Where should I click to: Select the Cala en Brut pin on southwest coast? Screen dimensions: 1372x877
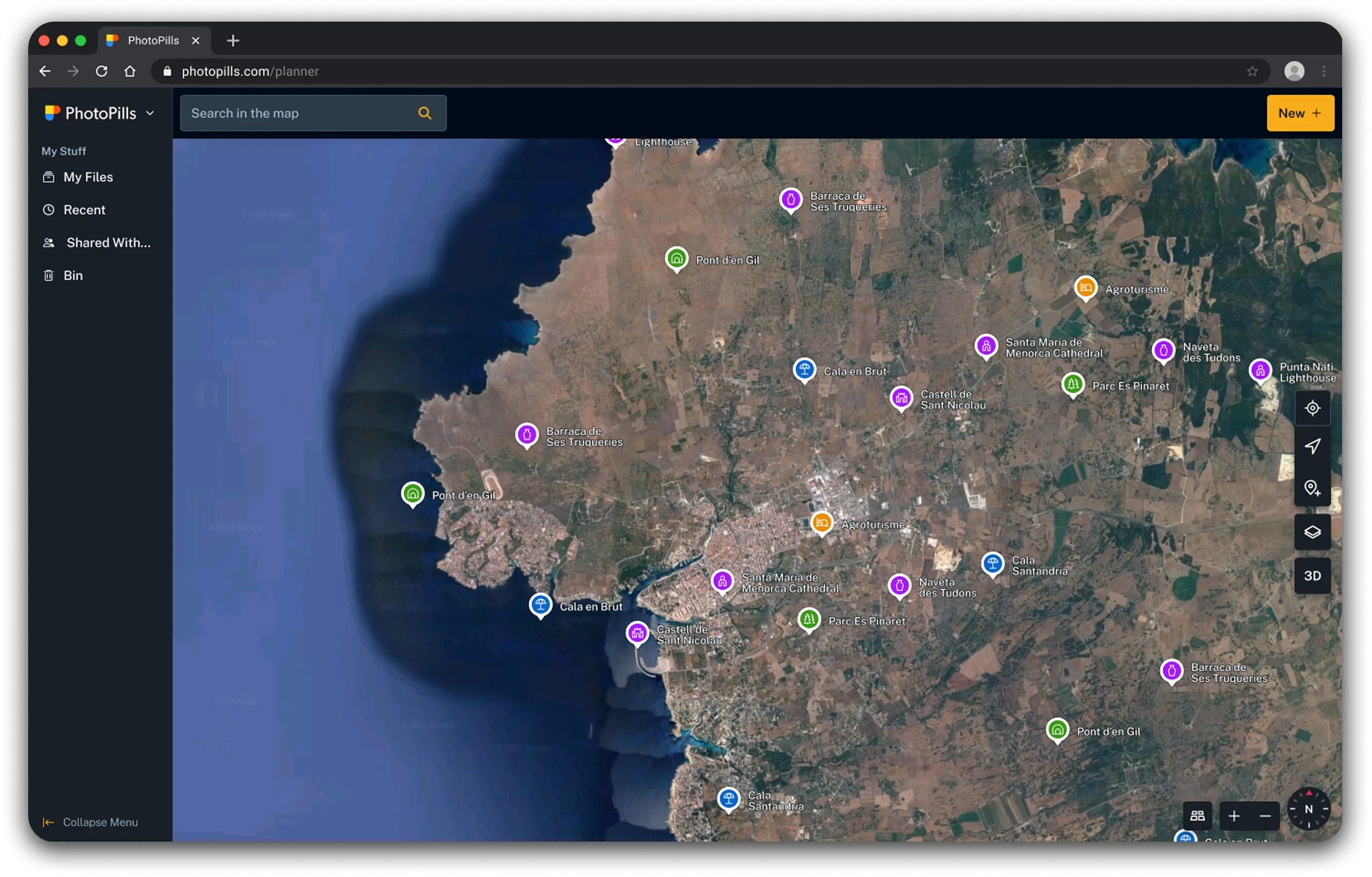(x=540, y=605)
